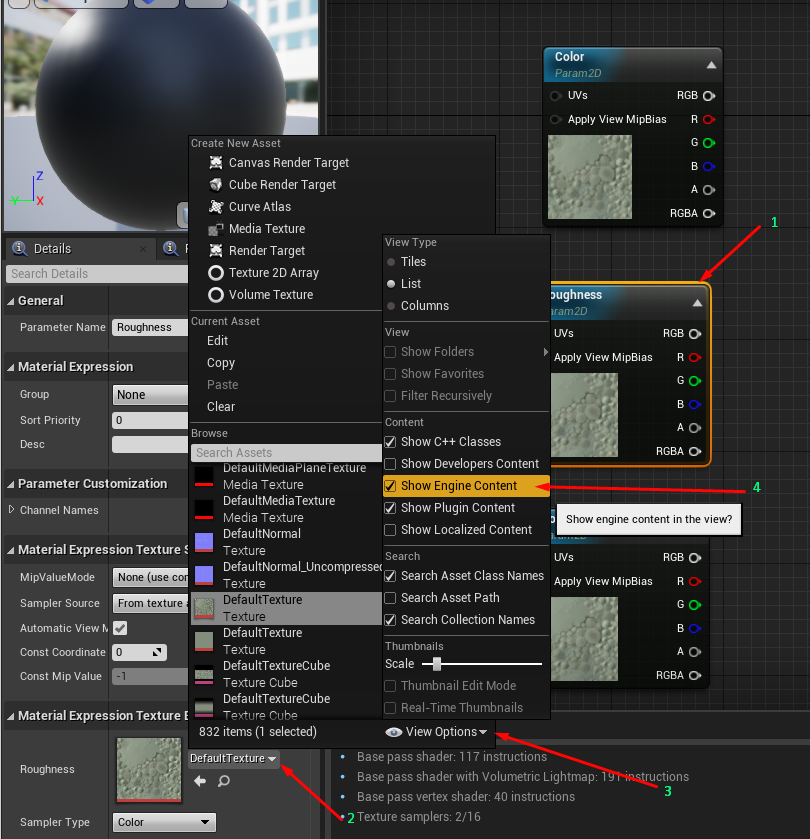Enable Show Developers Content checkbox

(391, 464)
